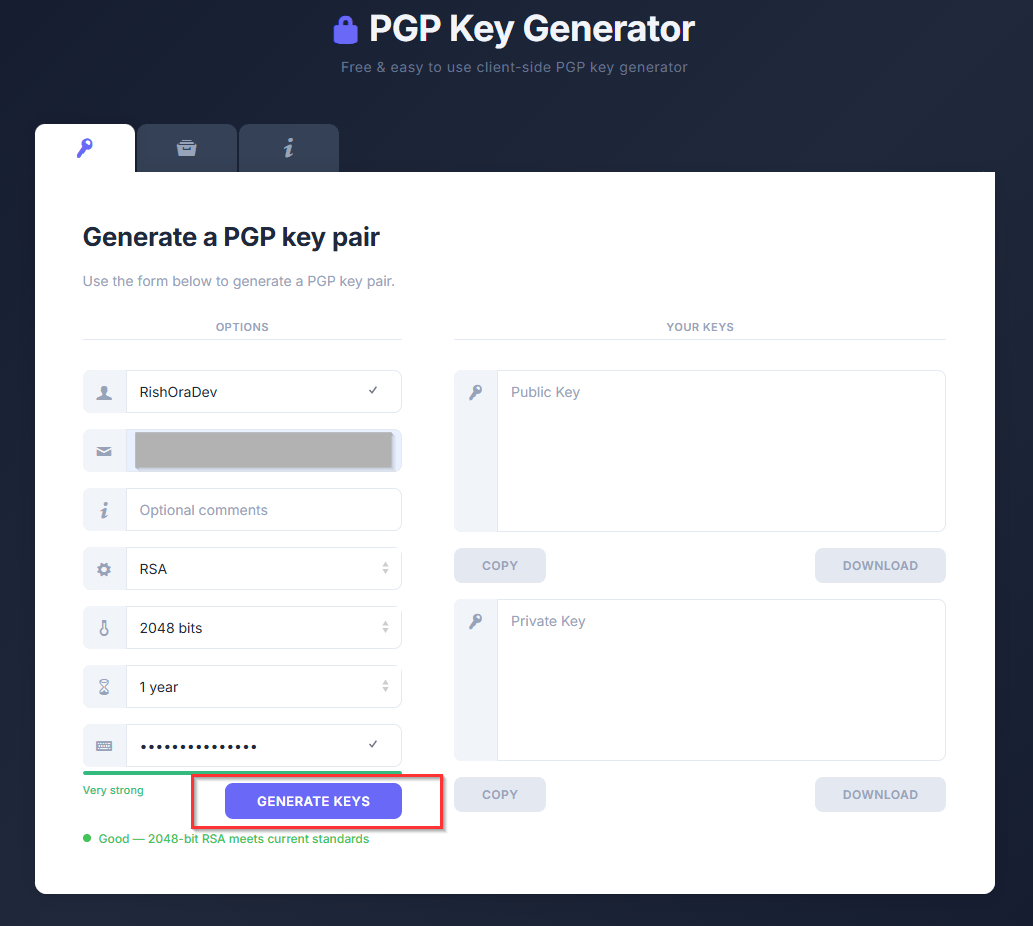This screenshot has width=1033, height=926.
Task: Focus the Optional comments input field
Action: pyautogui.click(x=263, y=510)
